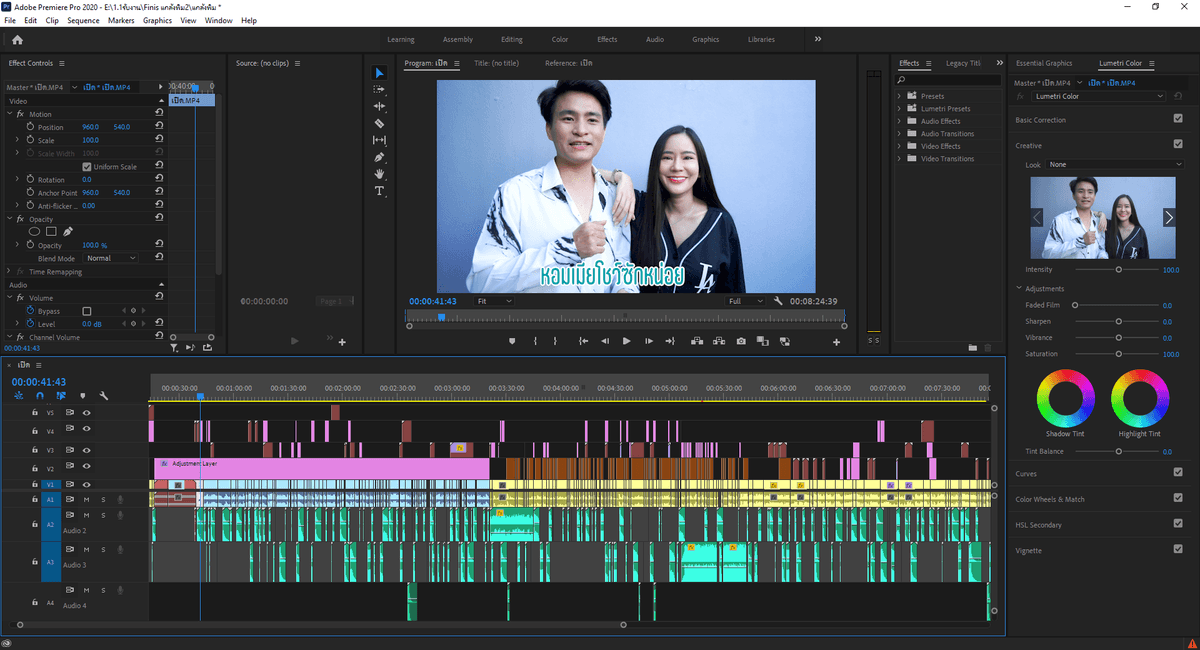
Task: Open the Color workspace
Action: (560, 39)
